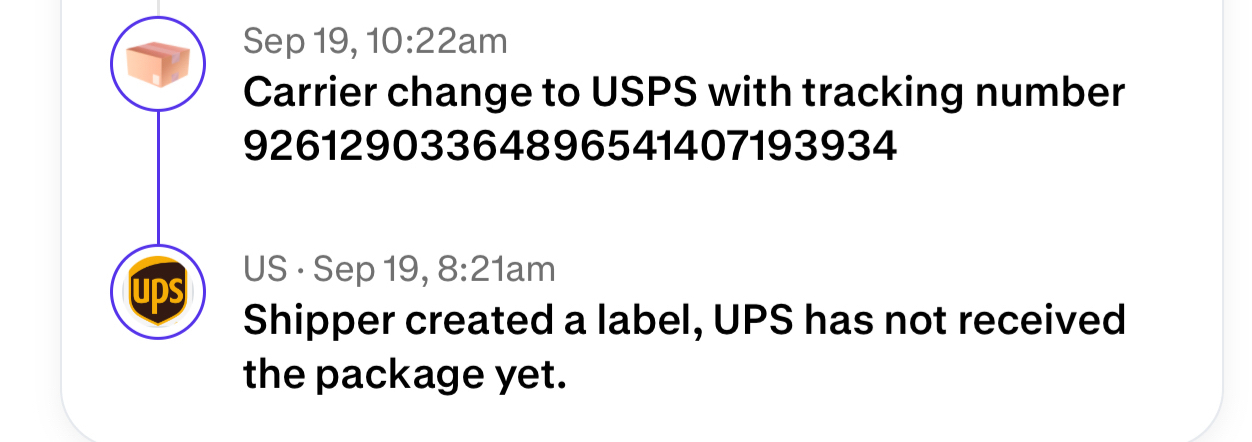The height and width of the screenshot is (442, 1252).
Task: Click the timeline segment above the box icon
Action: [158, 8]
